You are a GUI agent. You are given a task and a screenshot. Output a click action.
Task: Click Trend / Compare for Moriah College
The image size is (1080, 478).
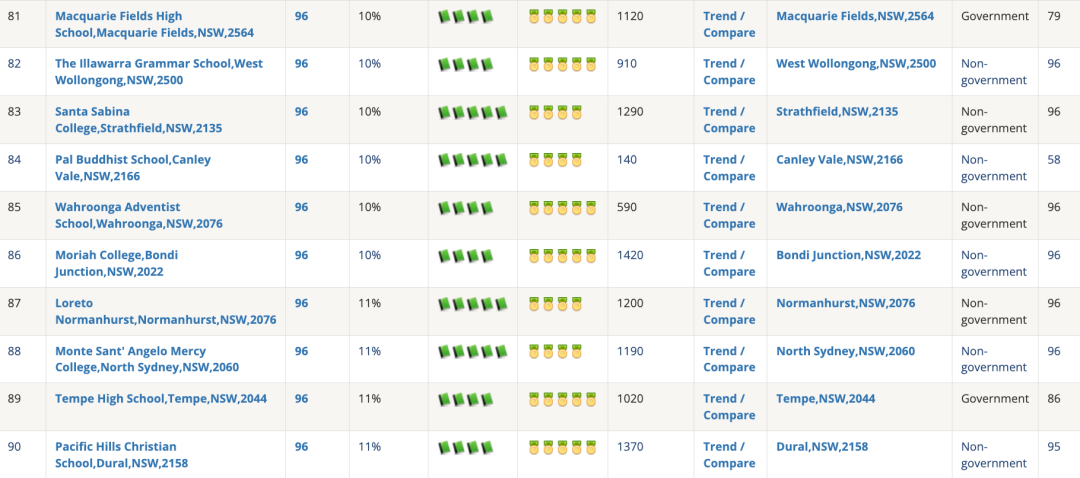click(x=729, y=263)
